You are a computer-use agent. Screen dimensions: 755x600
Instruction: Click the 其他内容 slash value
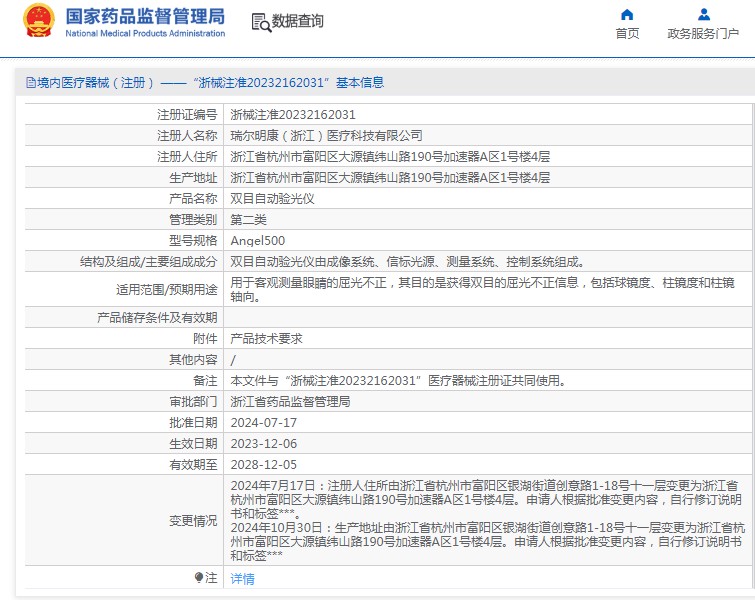pyautogui.click(x=234, y=360)
